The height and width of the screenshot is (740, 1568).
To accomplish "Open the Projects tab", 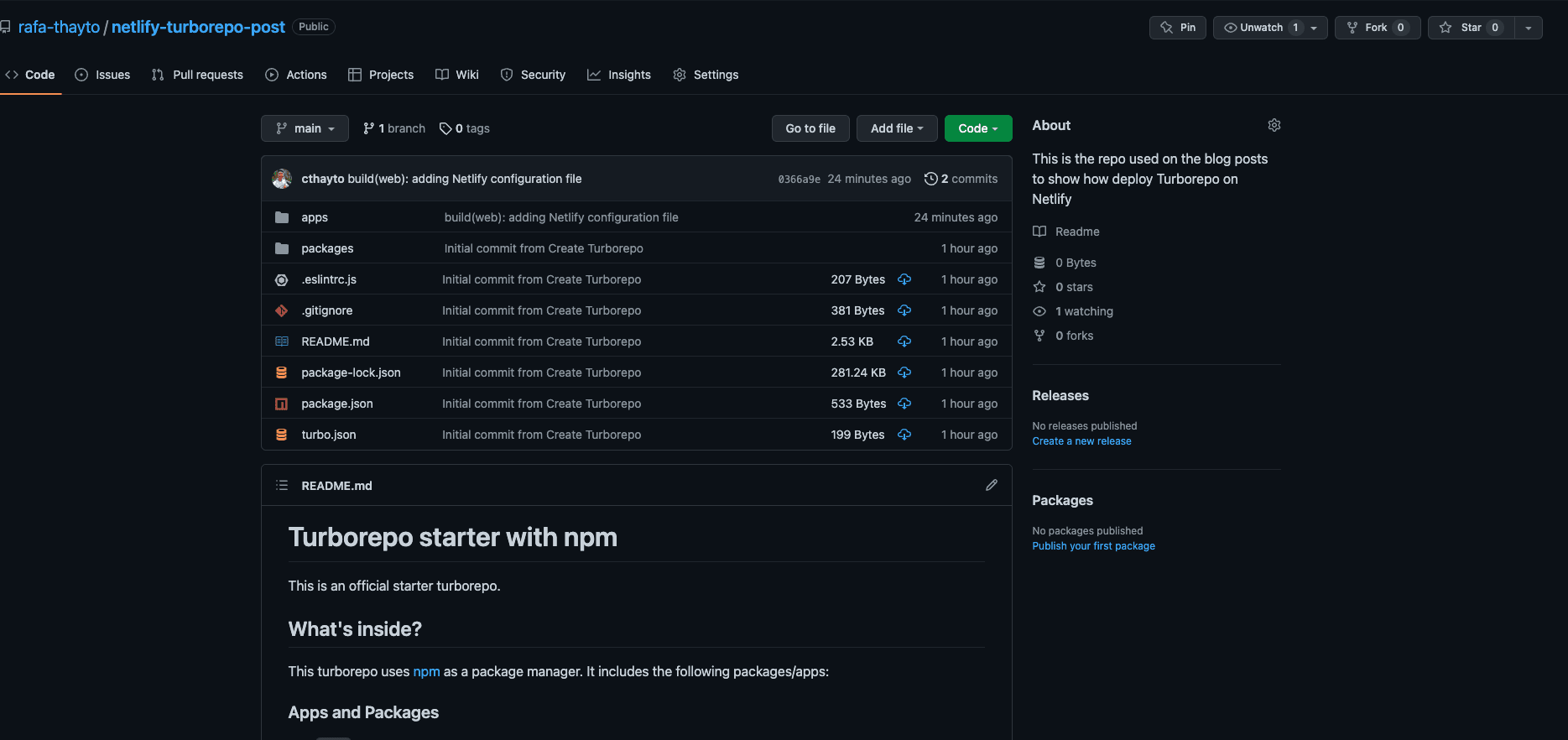I will 381,75.
